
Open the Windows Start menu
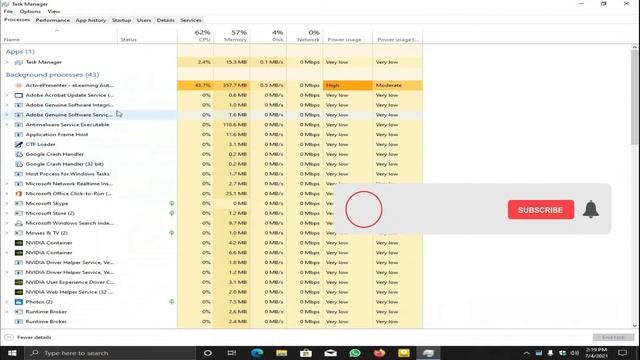tap(12, 353)
